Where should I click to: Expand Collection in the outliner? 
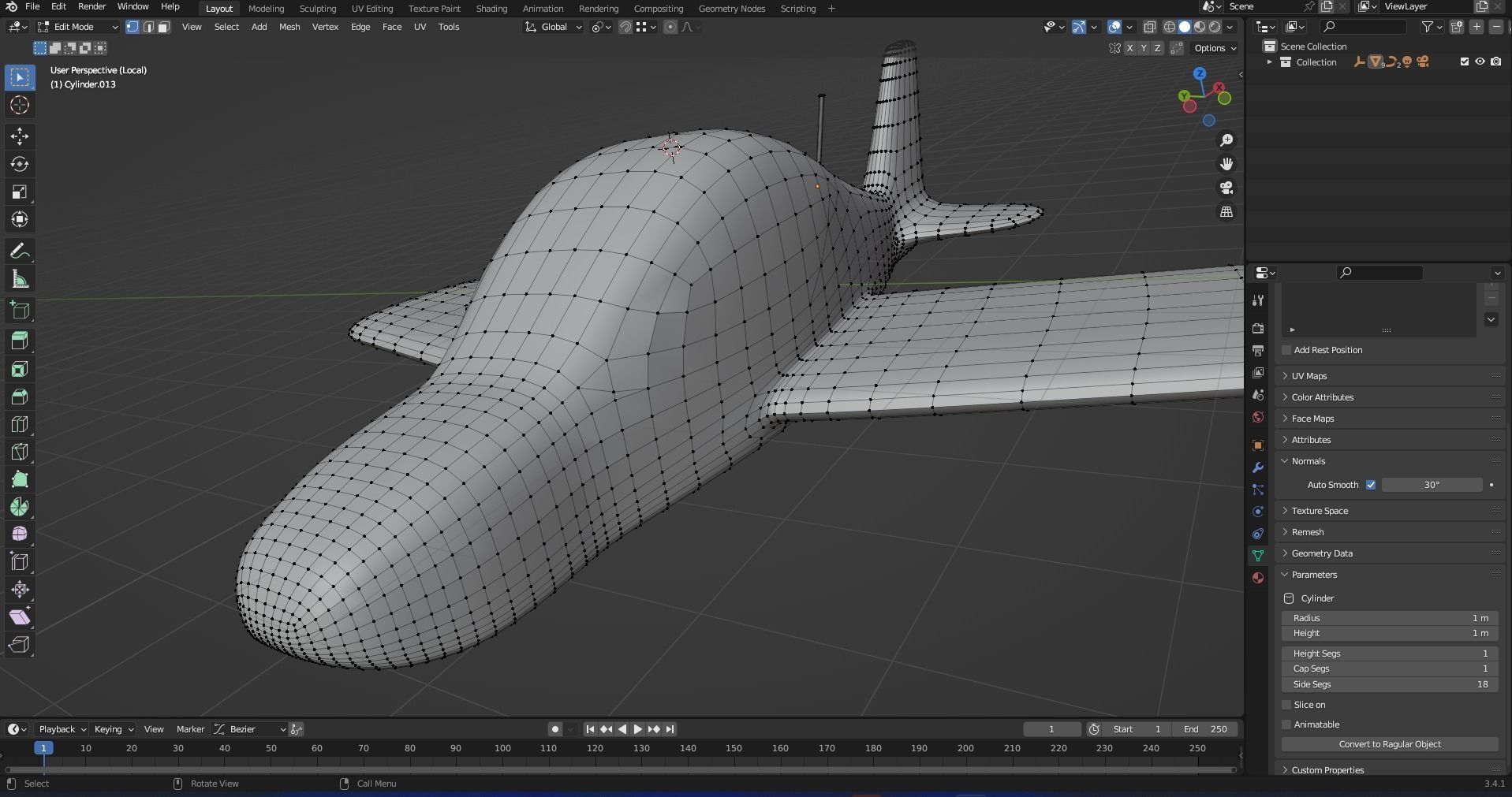pyautogui.click(x=1269, y=61)
